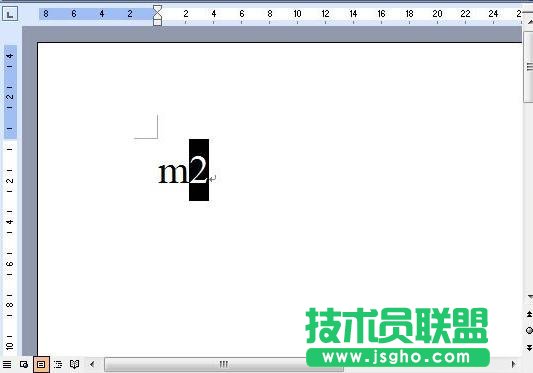Open Reading Layout view
This screenshot has height=373, width=533.
point(74,364)
